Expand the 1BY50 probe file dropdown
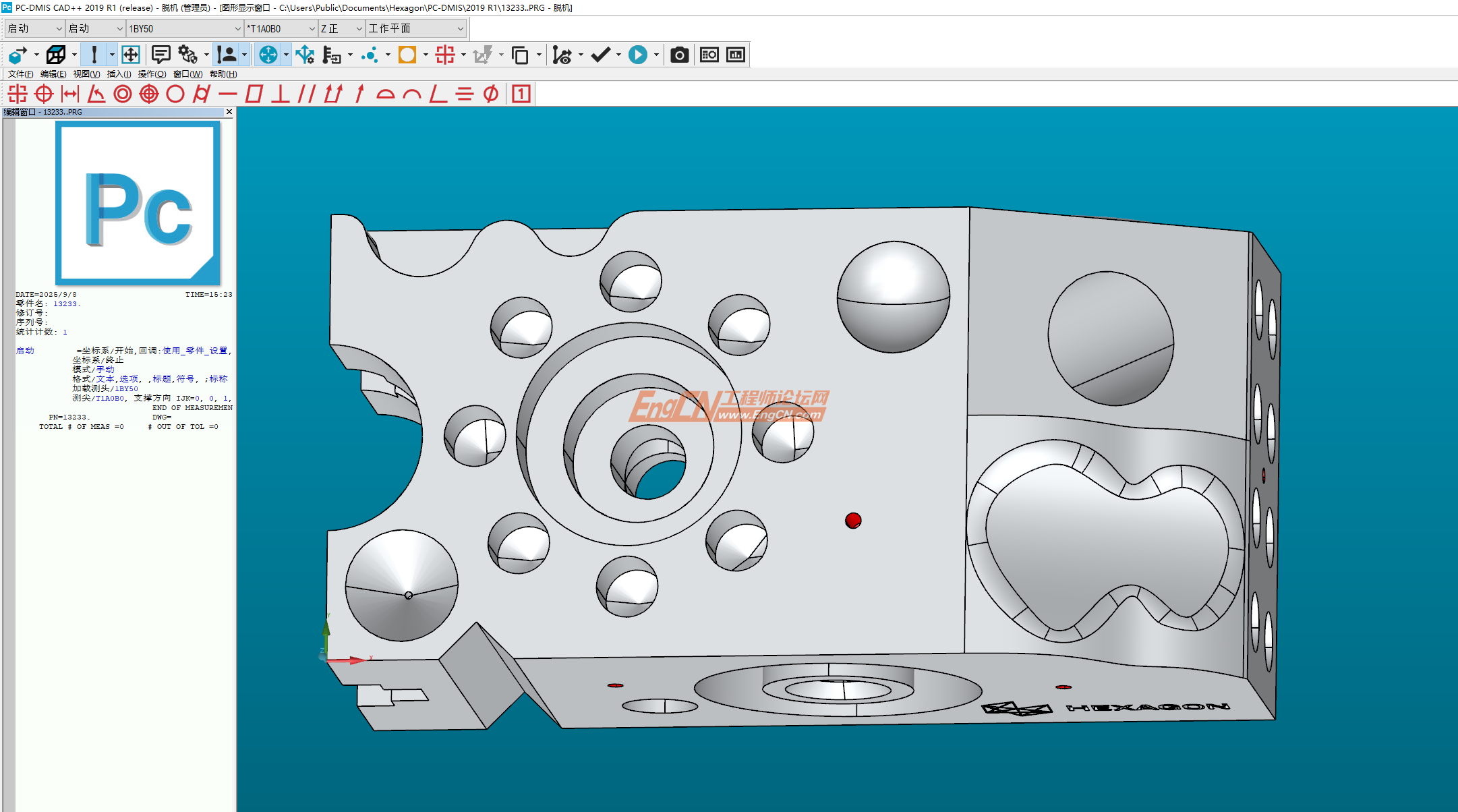 point(237,29)
